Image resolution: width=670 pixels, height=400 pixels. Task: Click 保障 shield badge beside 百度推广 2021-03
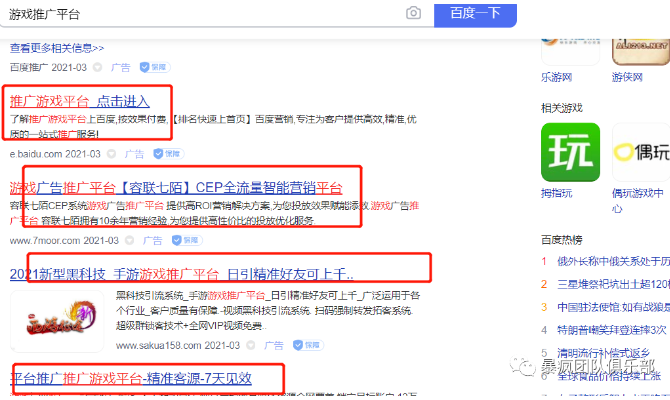click(154, 67)
